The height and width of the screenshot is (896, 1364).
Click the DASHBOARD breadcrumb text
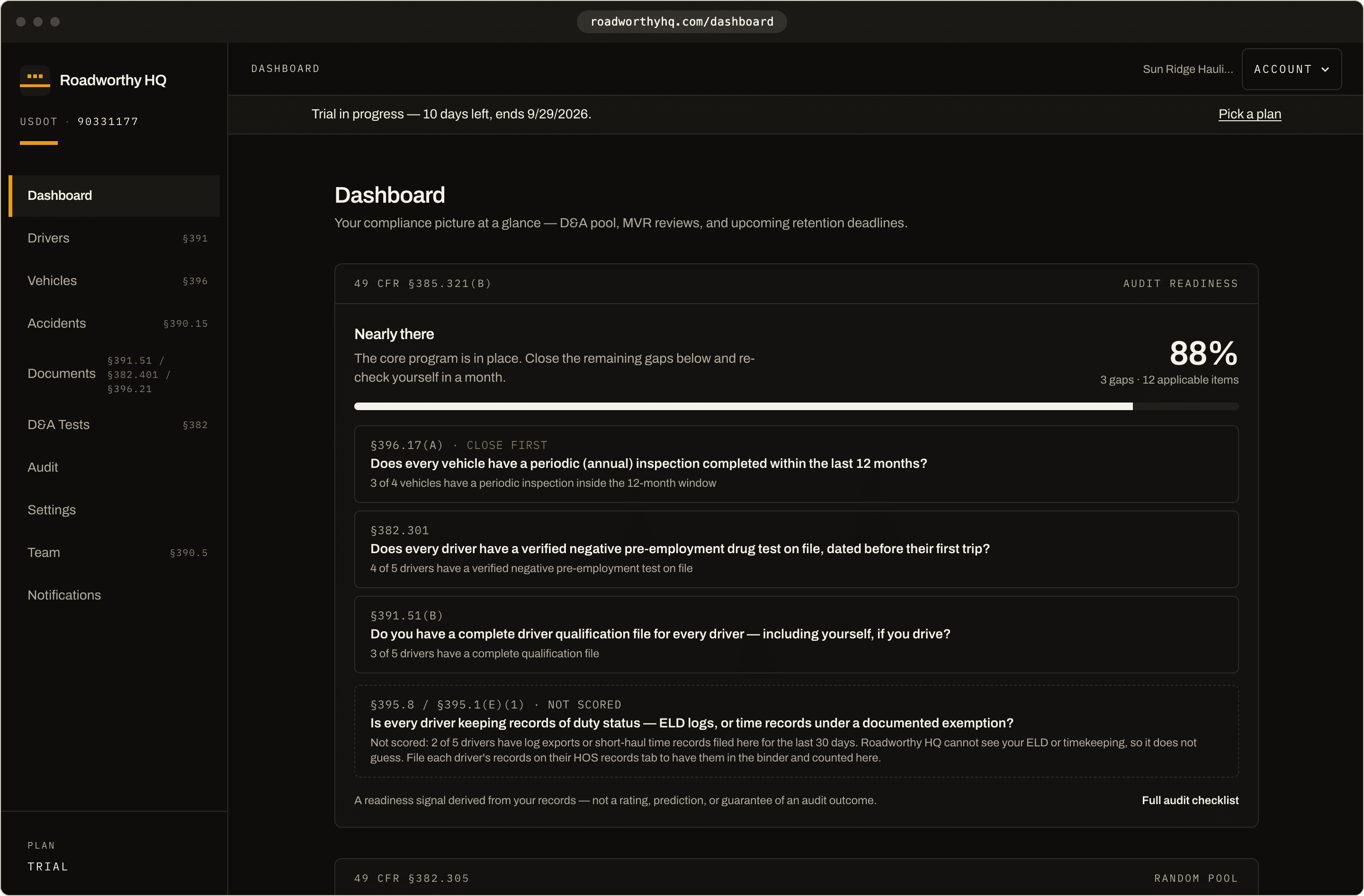[x=286, y=69]
